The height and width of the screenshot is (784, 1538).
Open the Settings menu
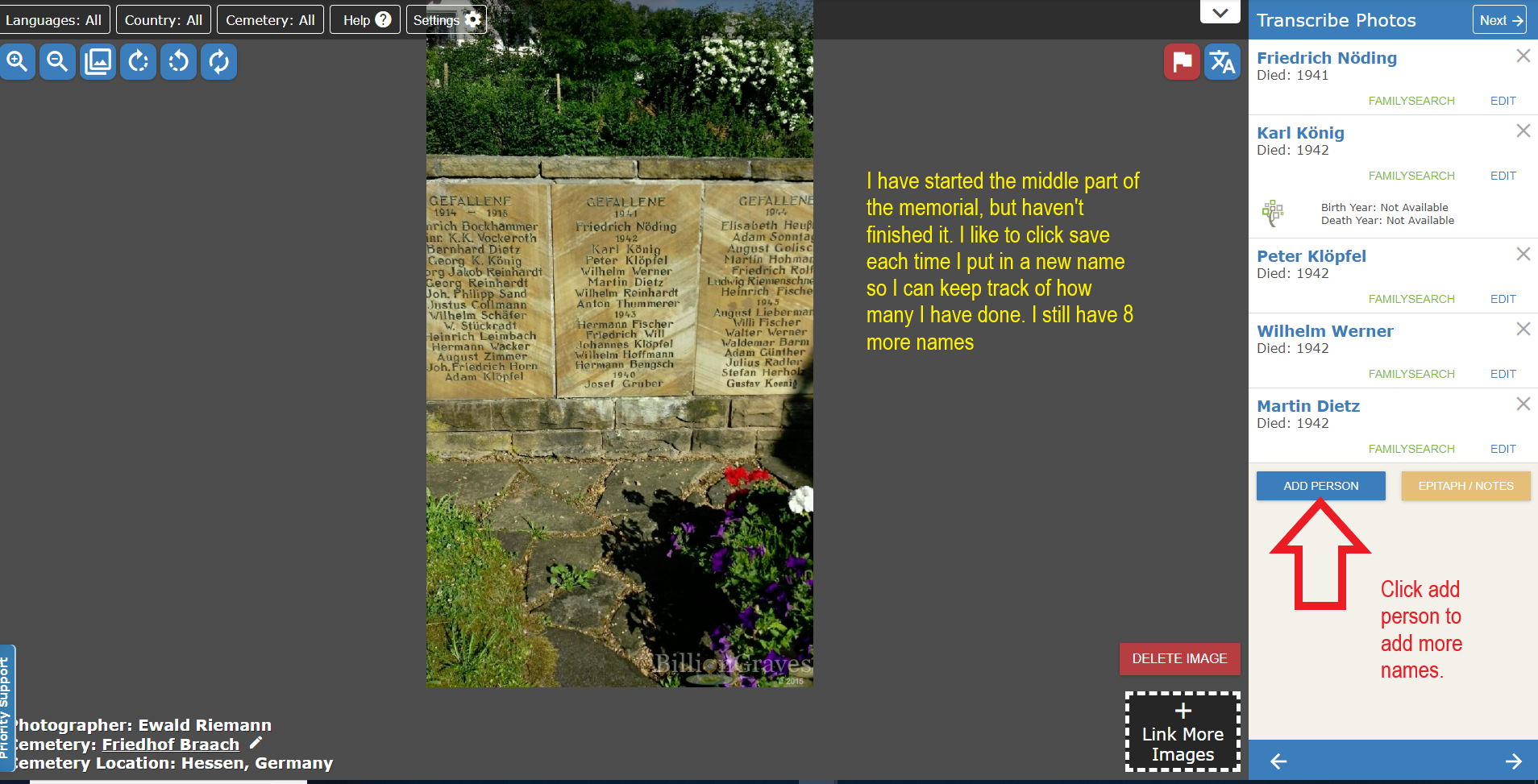coord(445,19)
